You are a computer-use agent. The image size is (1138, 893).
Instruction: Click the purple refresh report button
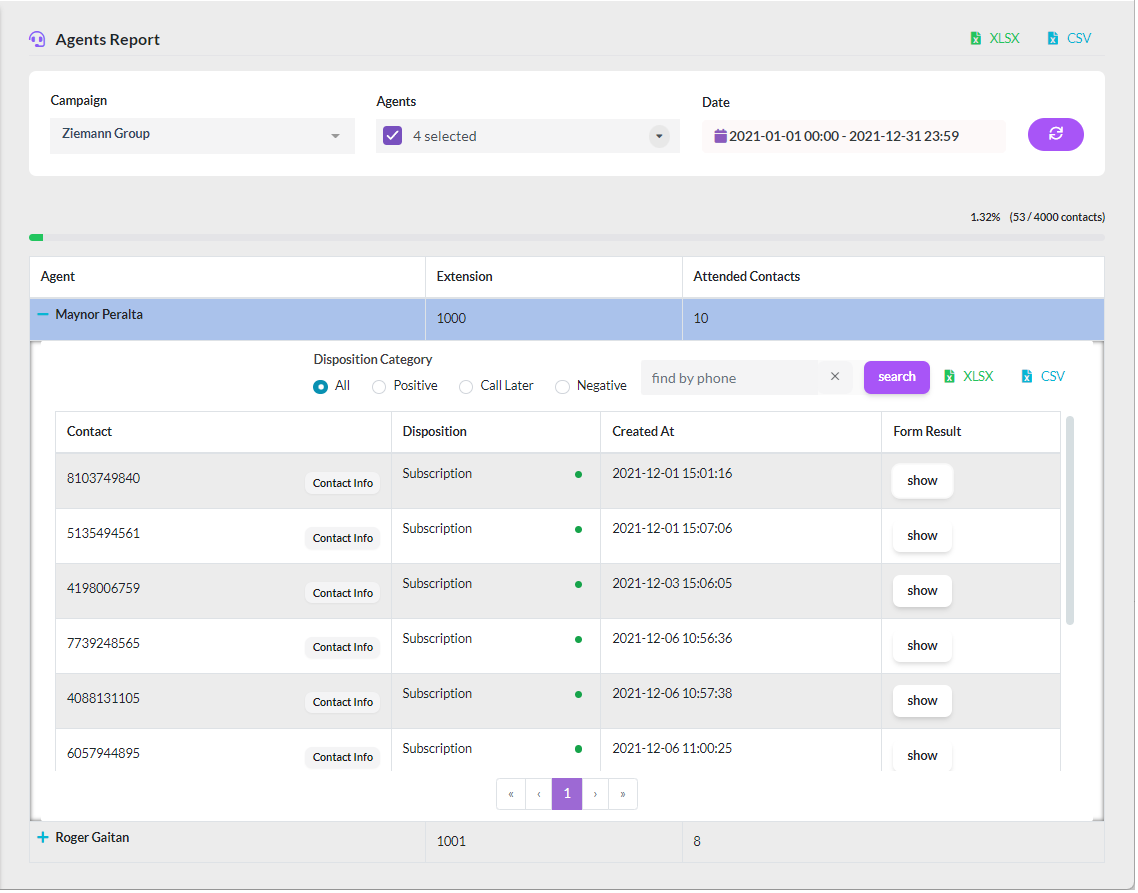click(1055, 134)
